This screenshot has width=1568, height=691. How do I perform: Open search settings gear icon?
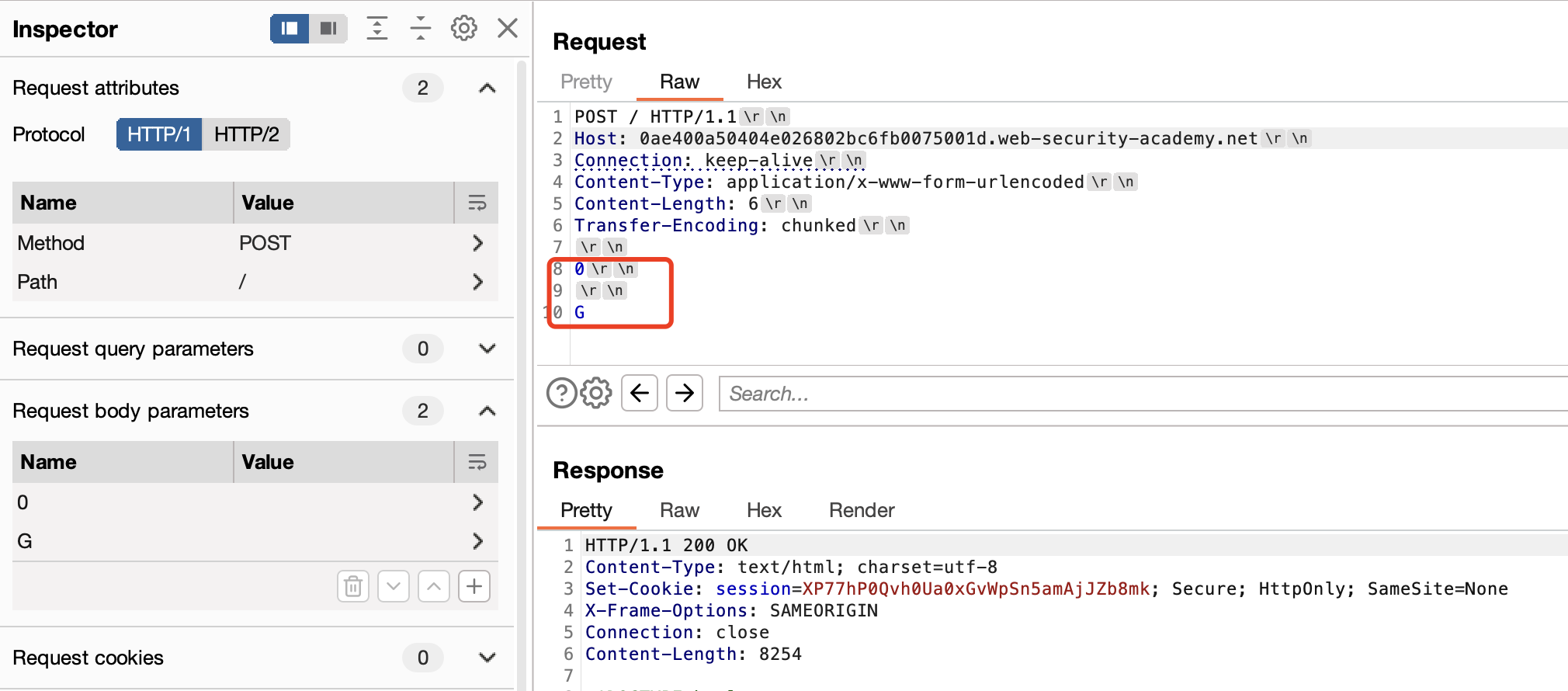[596, 393]
